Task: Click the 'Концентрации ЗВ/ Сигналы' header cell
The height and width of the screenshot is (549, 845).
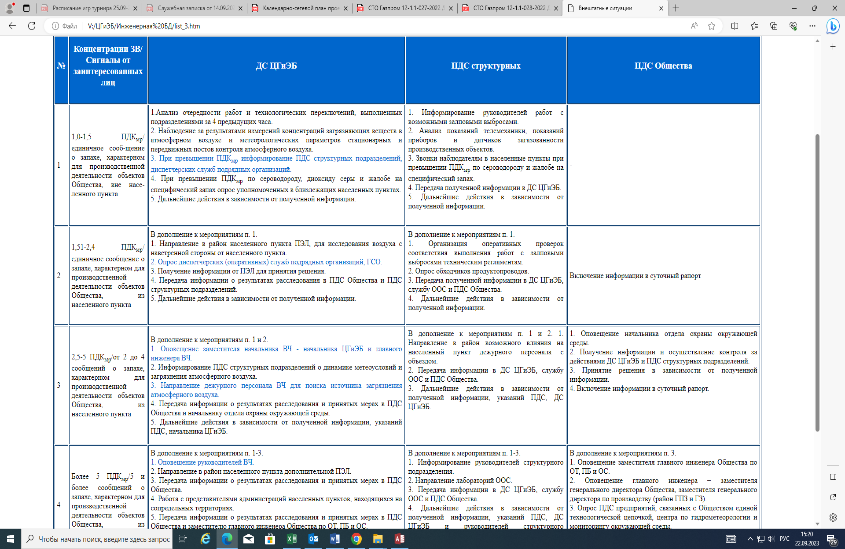Action: pos(108,66)
